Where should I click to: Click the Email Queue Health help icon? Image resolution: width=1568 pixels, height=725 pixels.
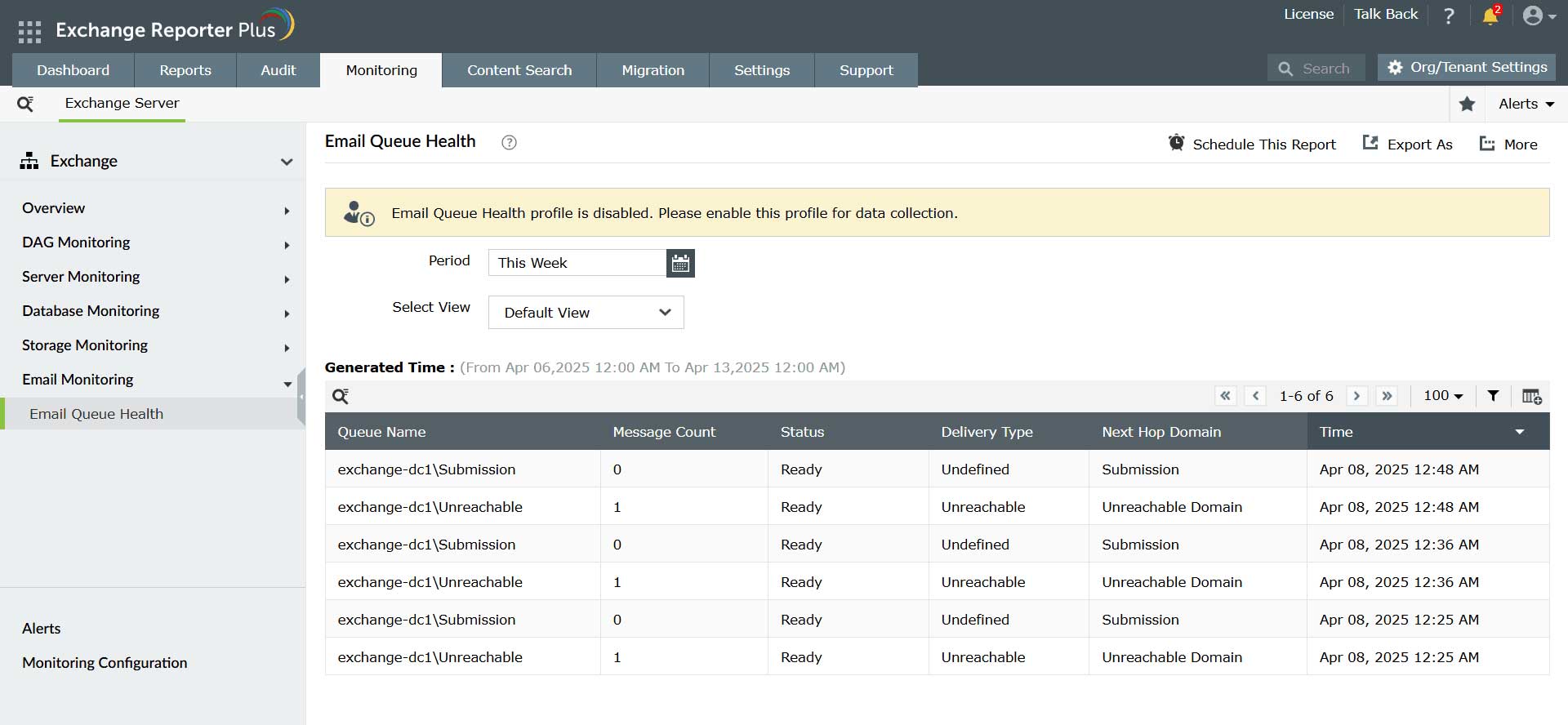click(509, 142)
